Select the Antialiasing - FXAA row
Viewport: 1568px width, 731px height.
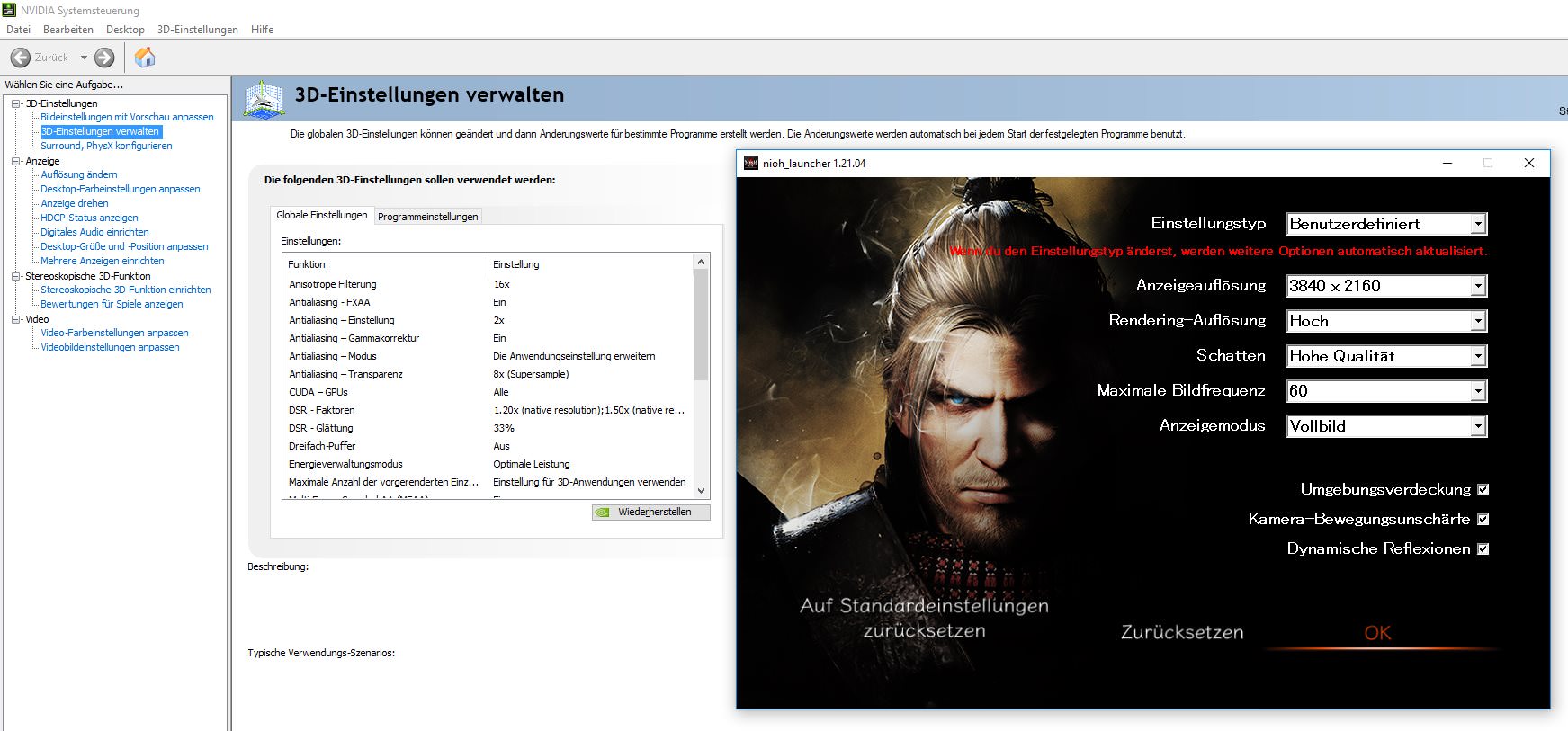tap(488, 302)
